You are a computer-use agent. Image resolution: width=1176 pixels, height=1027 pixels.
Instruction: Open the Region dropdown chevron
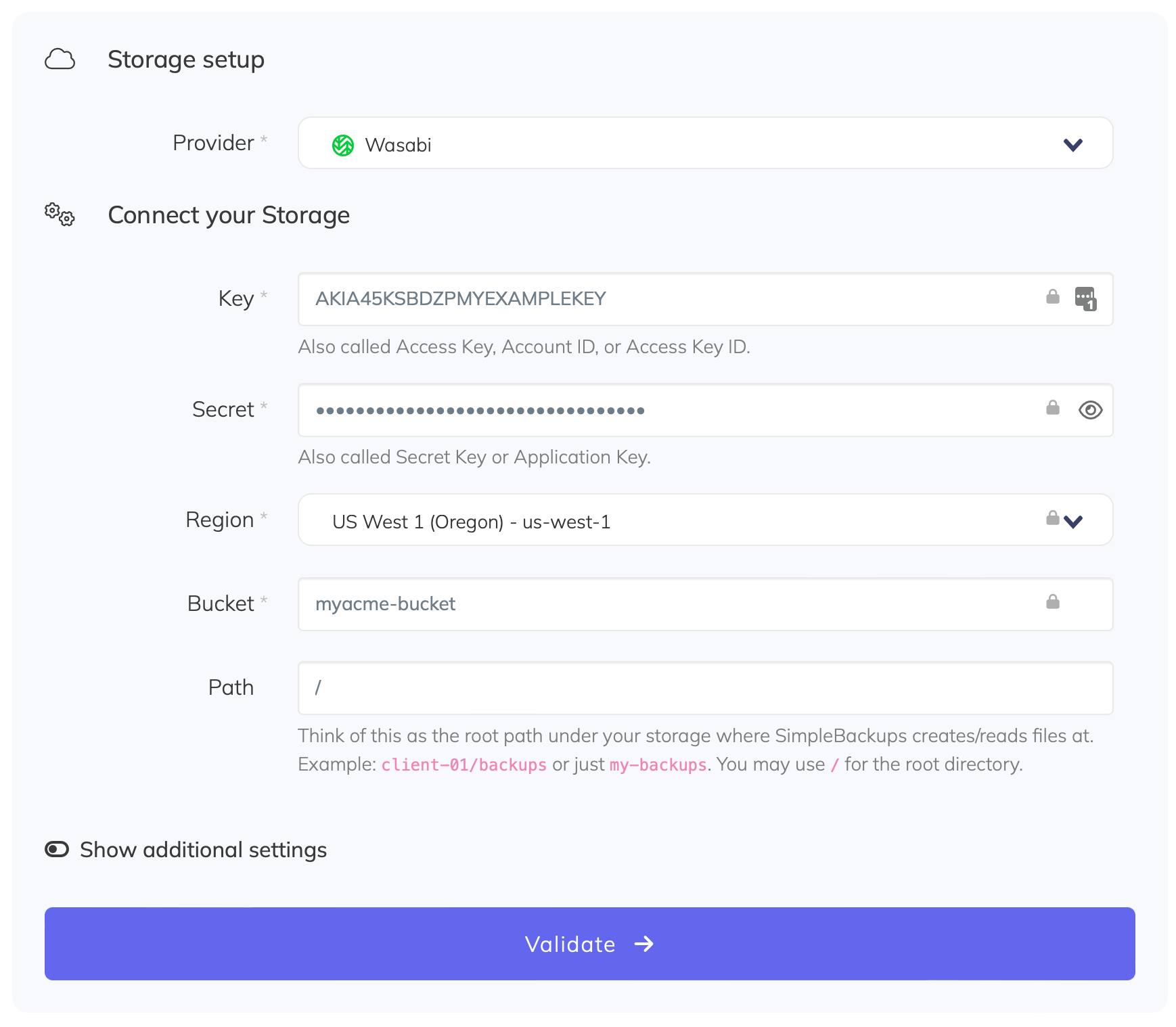click(x=1074, y=522)
